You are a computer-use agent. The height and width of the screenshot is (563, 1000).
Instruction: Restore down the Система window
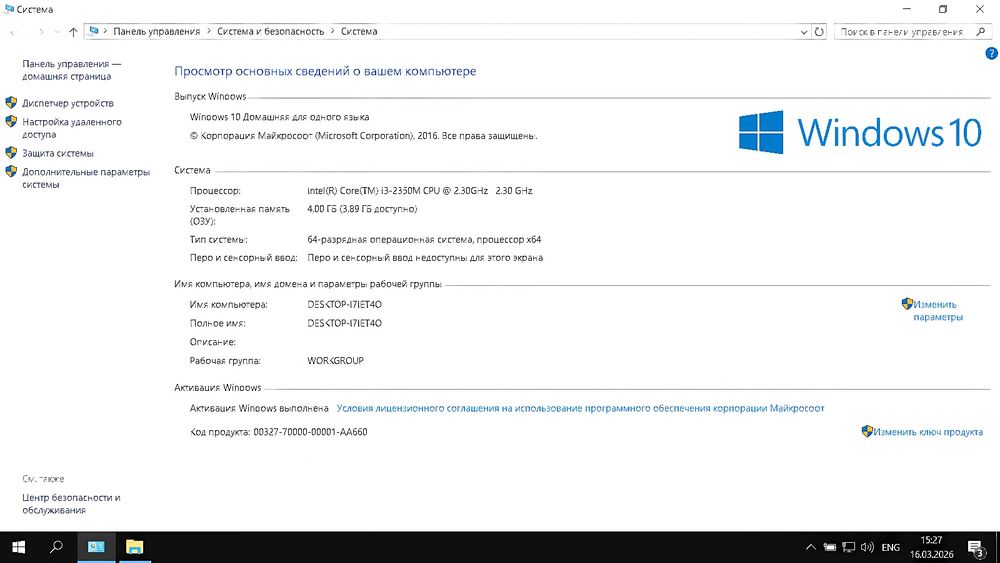pos(943,9)
